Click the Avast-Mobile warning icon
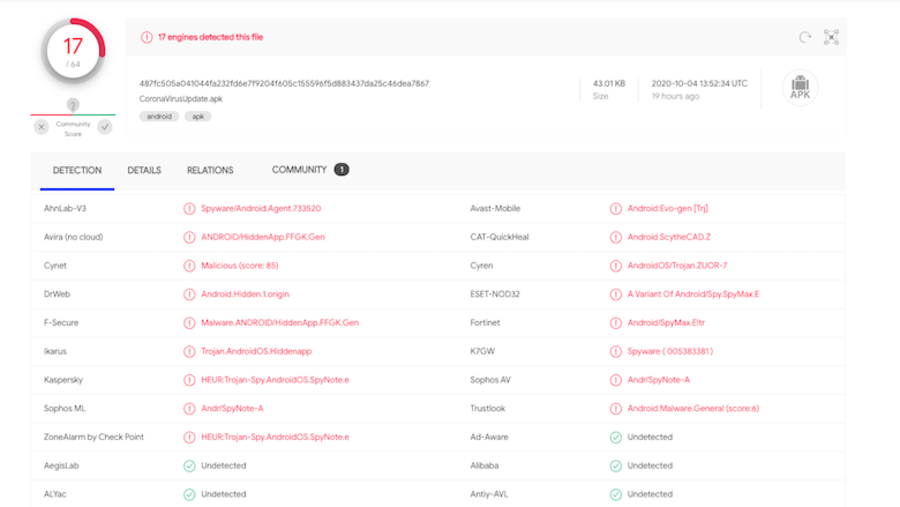Screen dimensions: 900x507 pyautogui.click(x=616, y=209)
